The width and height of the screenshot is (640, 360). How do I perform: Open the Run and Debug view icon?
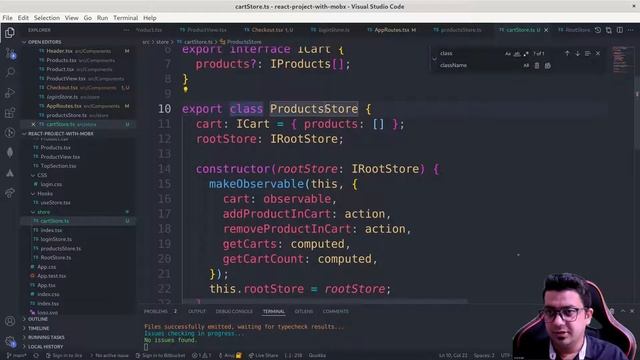click(x=10, y=93)
